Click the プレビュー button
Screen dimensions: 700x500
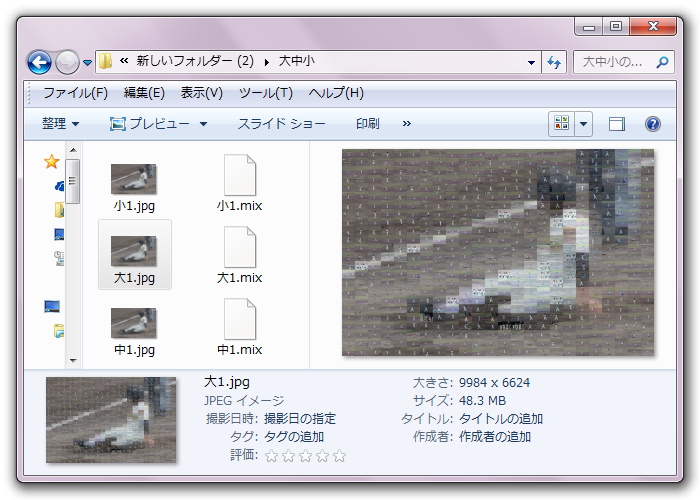(150, 123)
